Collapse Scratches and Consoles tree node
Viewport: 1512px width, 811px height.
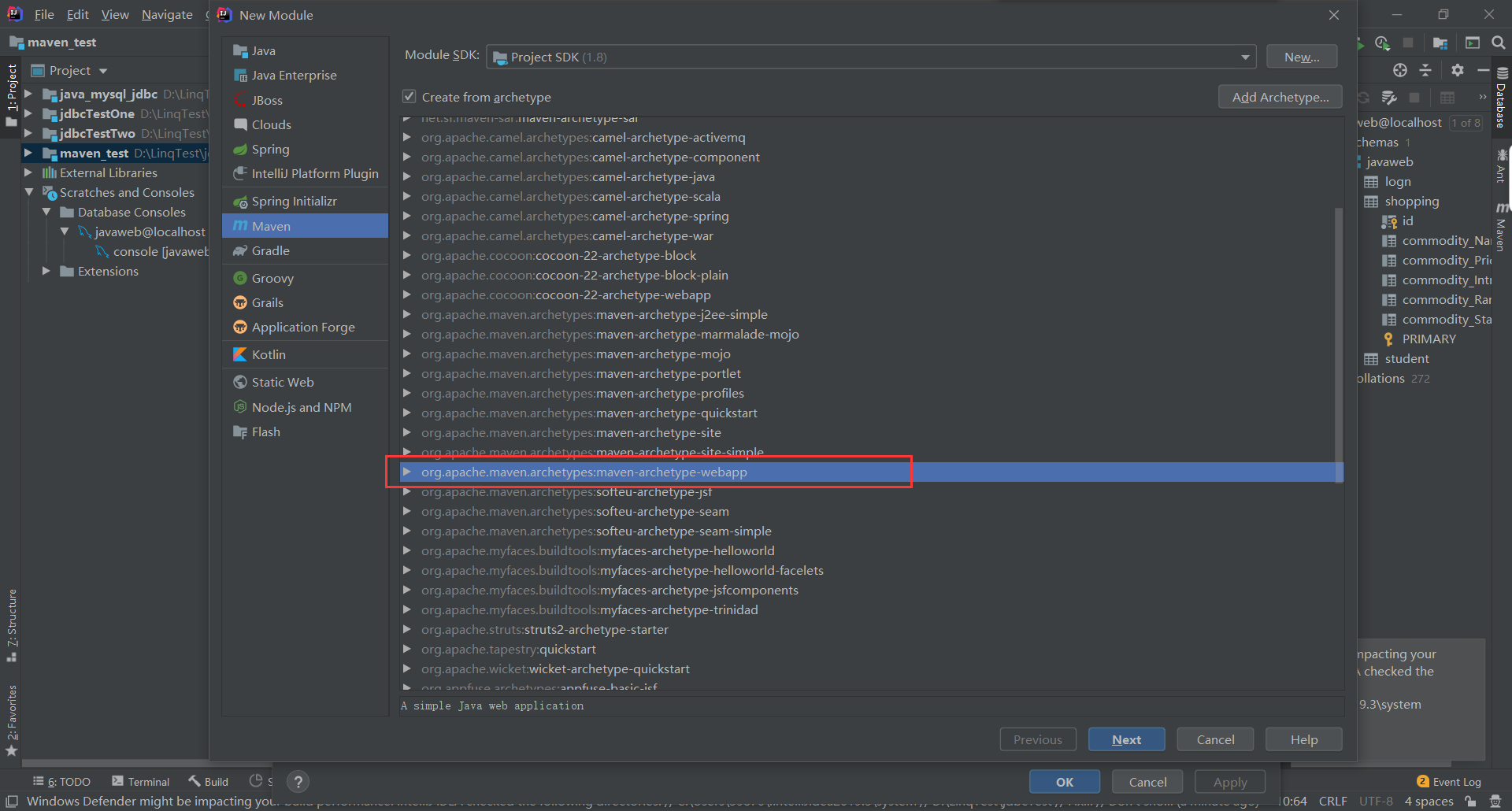pyautogui.click(x=28, y=193)
